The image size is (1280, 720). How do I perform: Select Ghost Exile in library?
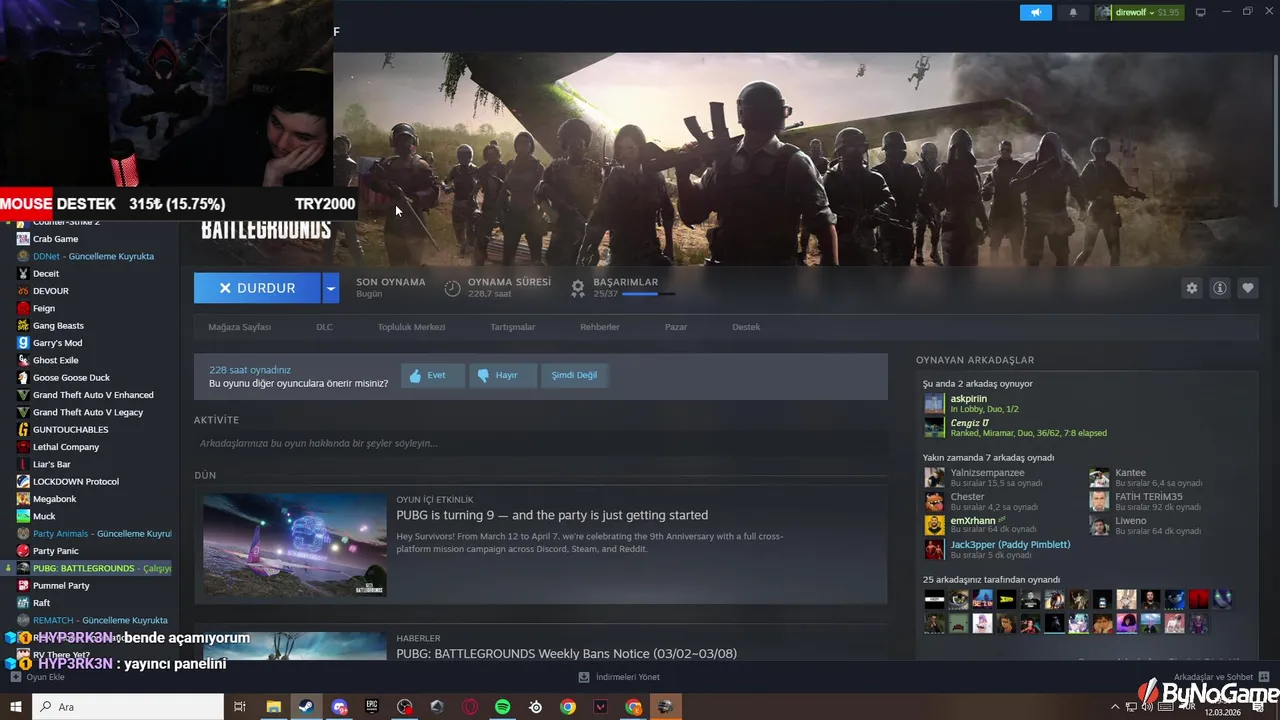(55, 360)
